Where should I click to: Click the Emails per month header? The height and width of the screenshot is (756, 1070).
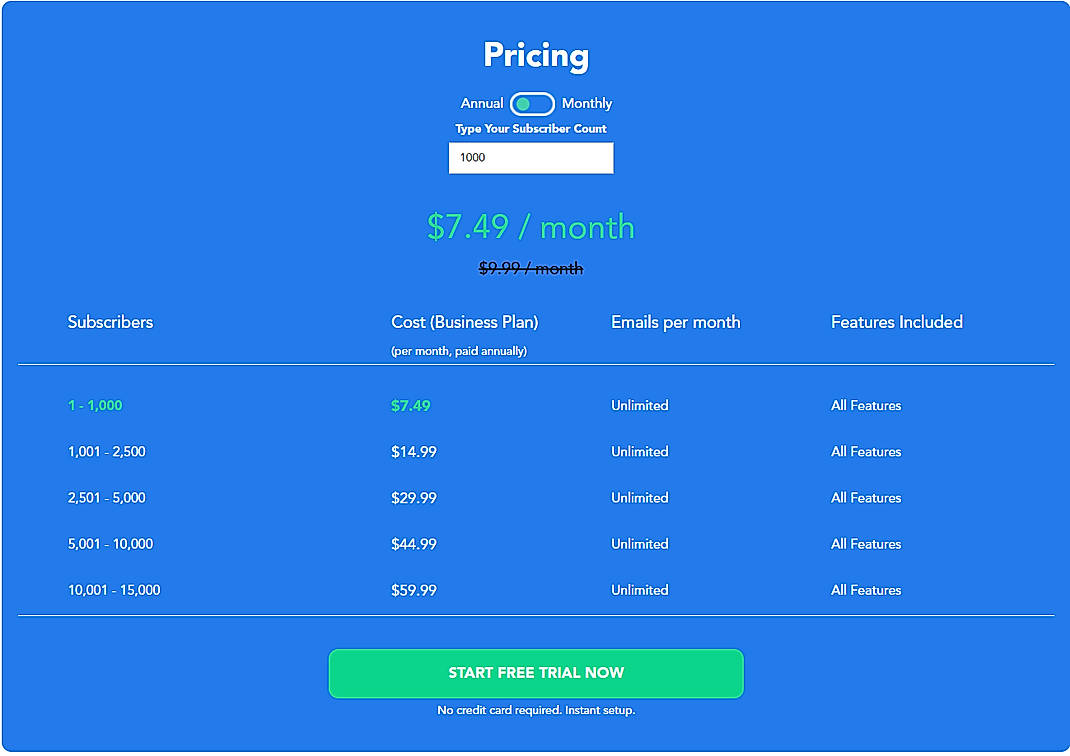point(675,322)
